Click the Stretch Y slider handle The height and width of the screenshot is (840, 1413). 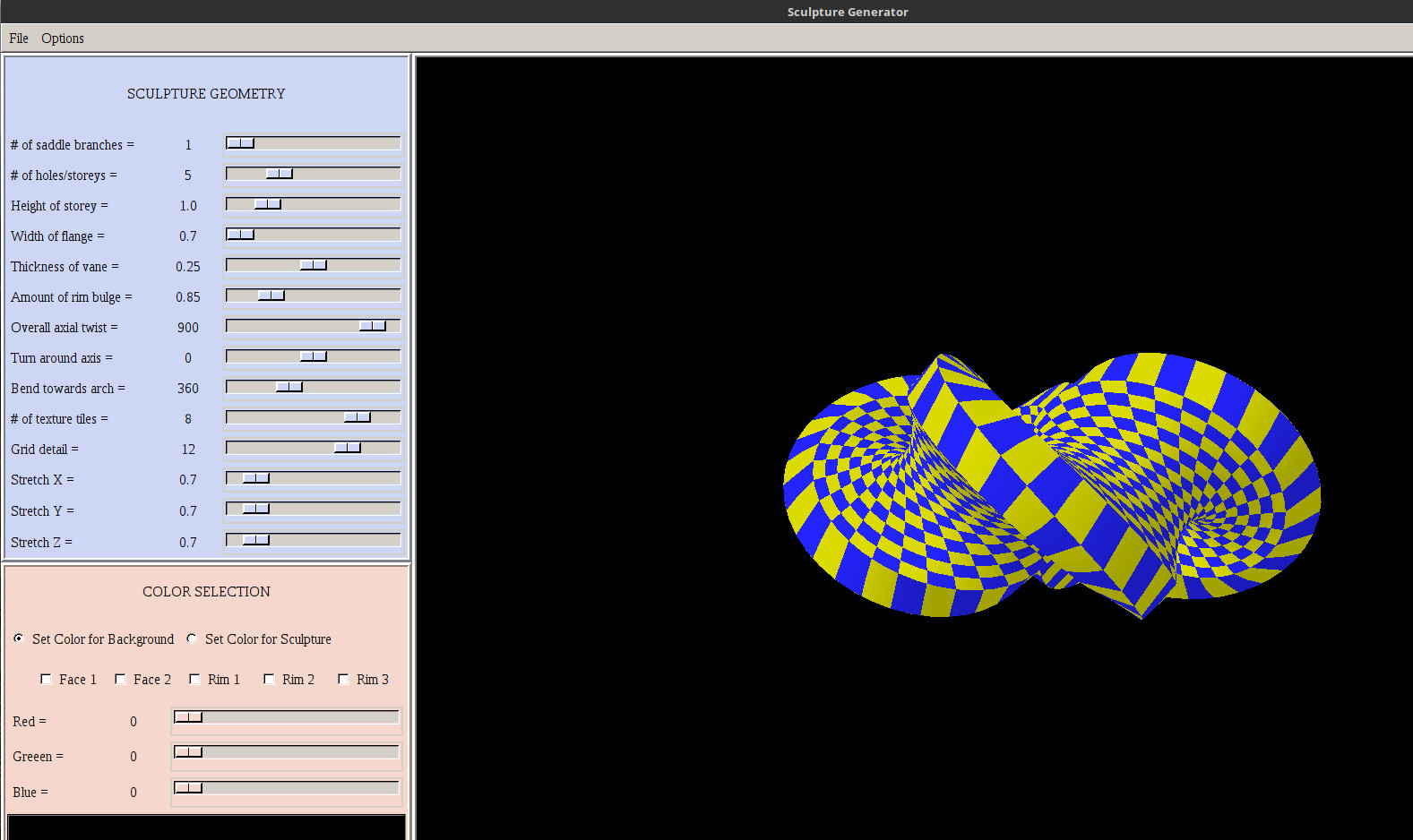[x=256, y=509]
